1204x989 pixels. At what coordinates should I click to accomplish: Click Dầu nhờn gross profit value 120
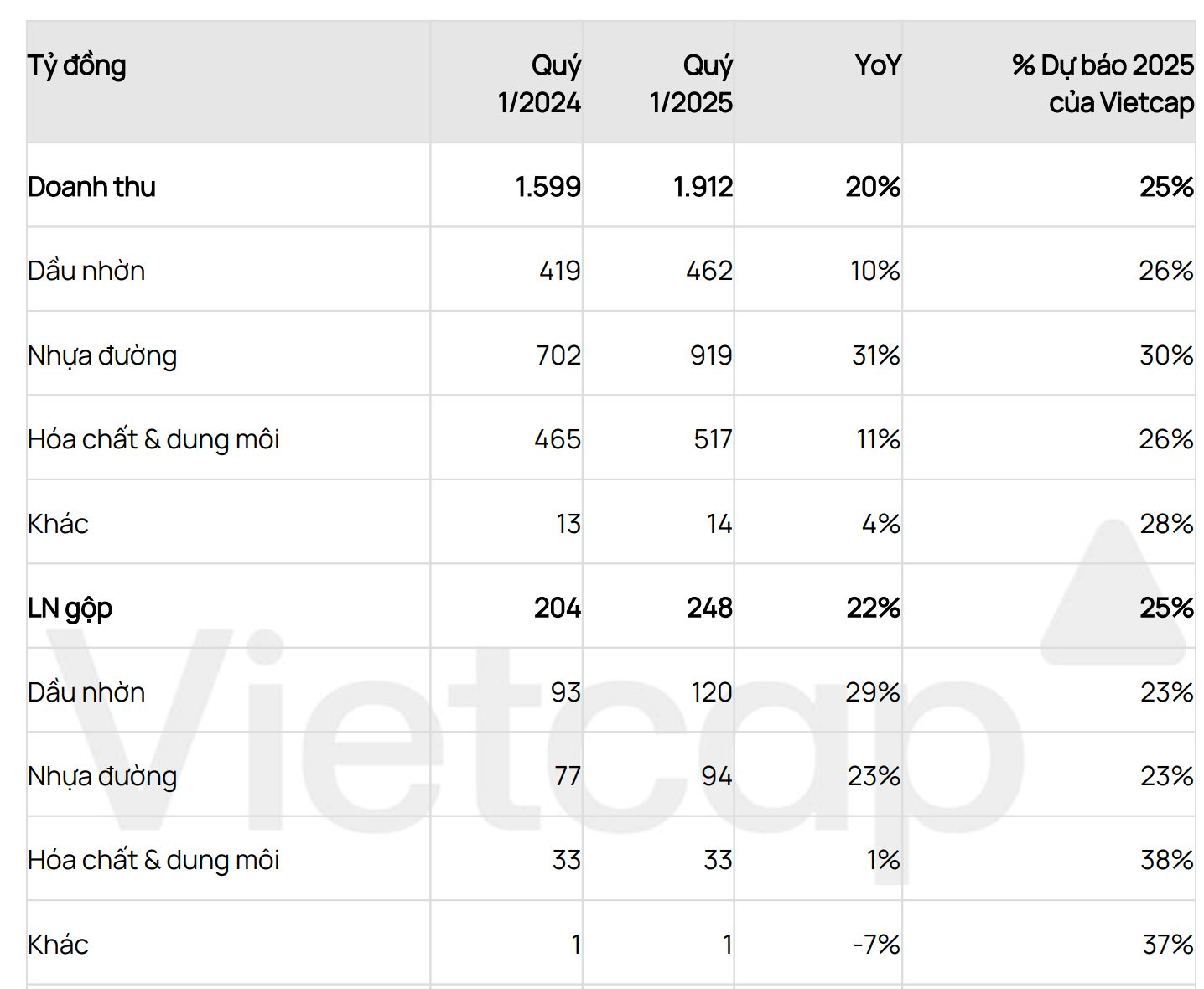[x=711, y=692]
